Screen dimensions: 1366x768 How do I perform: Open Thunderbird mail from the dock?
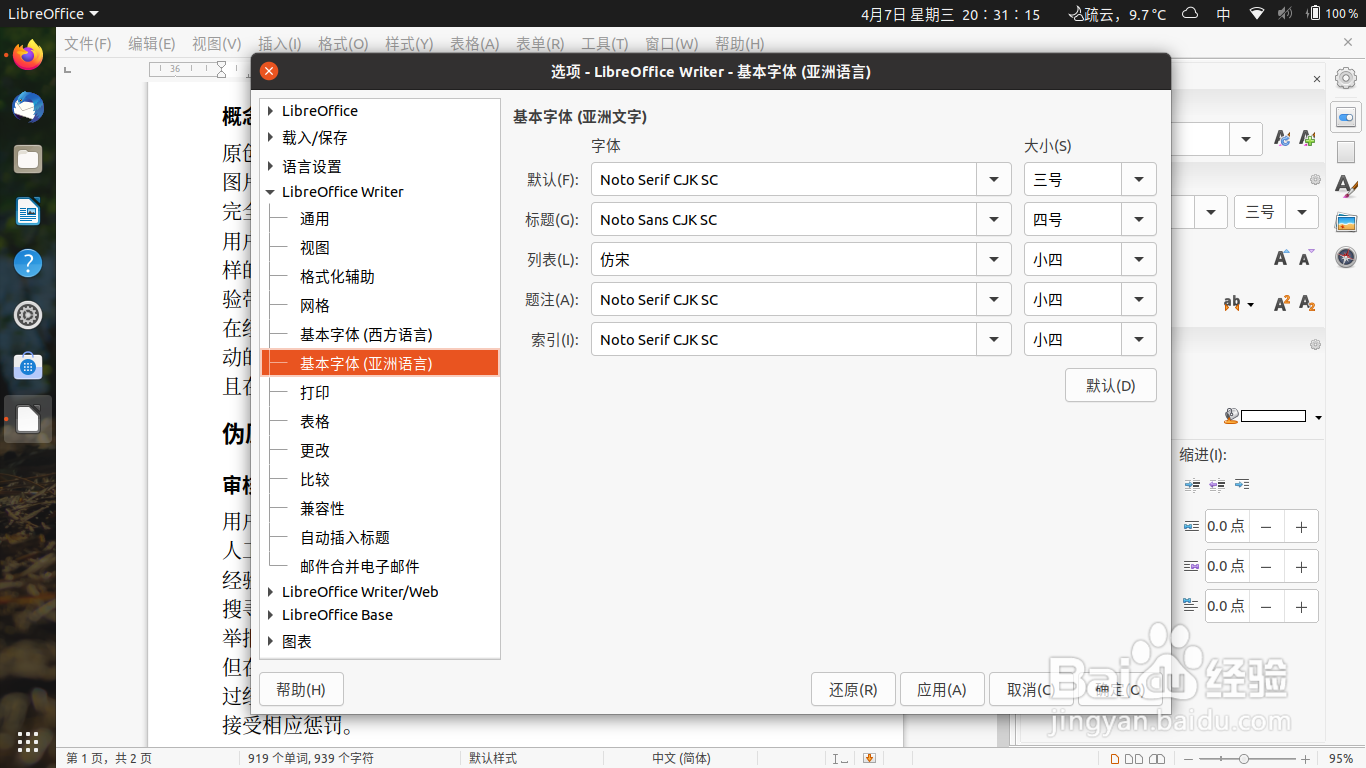[x=28, y=107]
